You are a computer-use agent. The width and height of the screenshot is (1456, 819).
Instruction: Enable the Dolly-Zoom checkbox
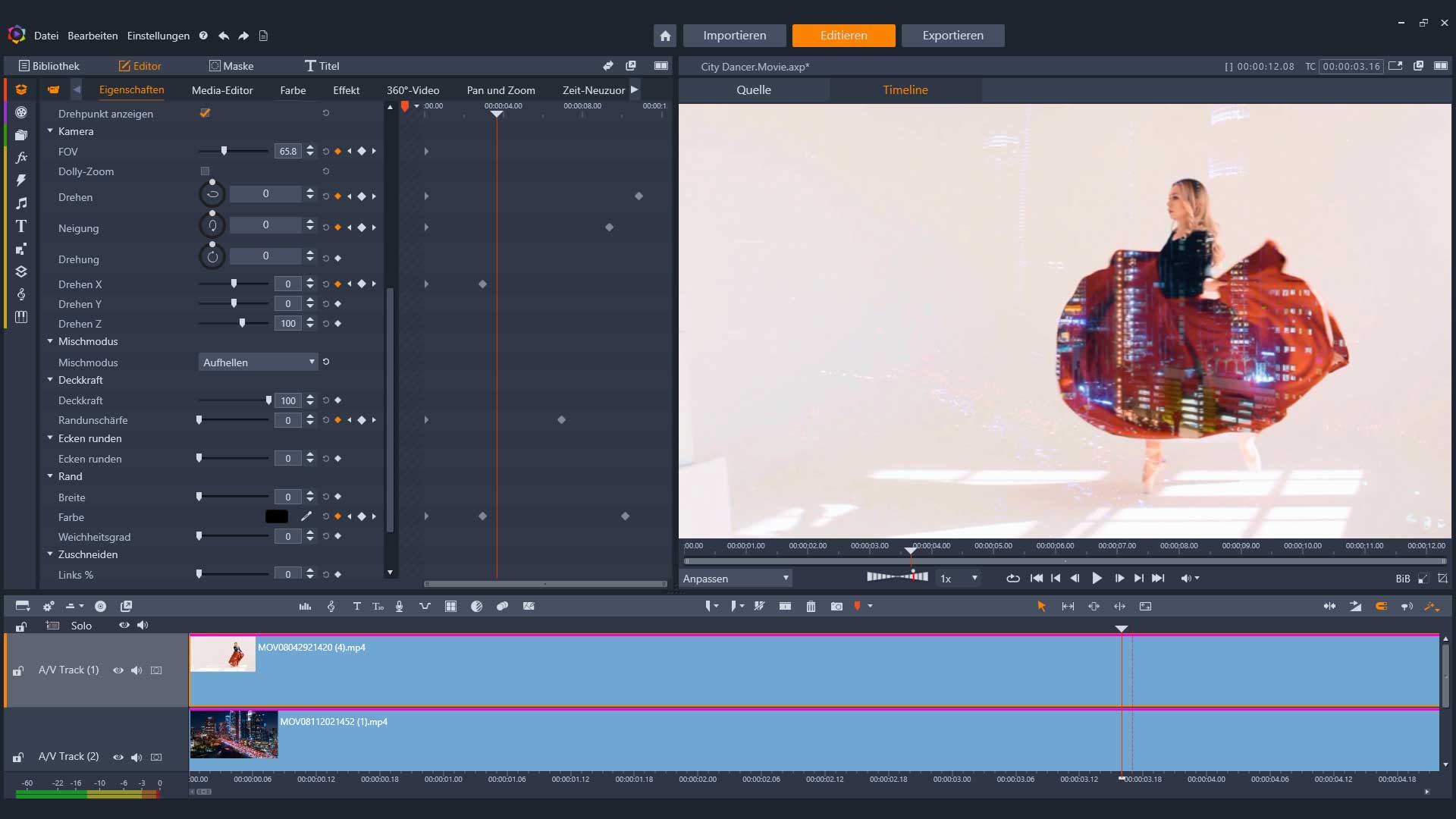pyautogui.click(x=205, y=171)
